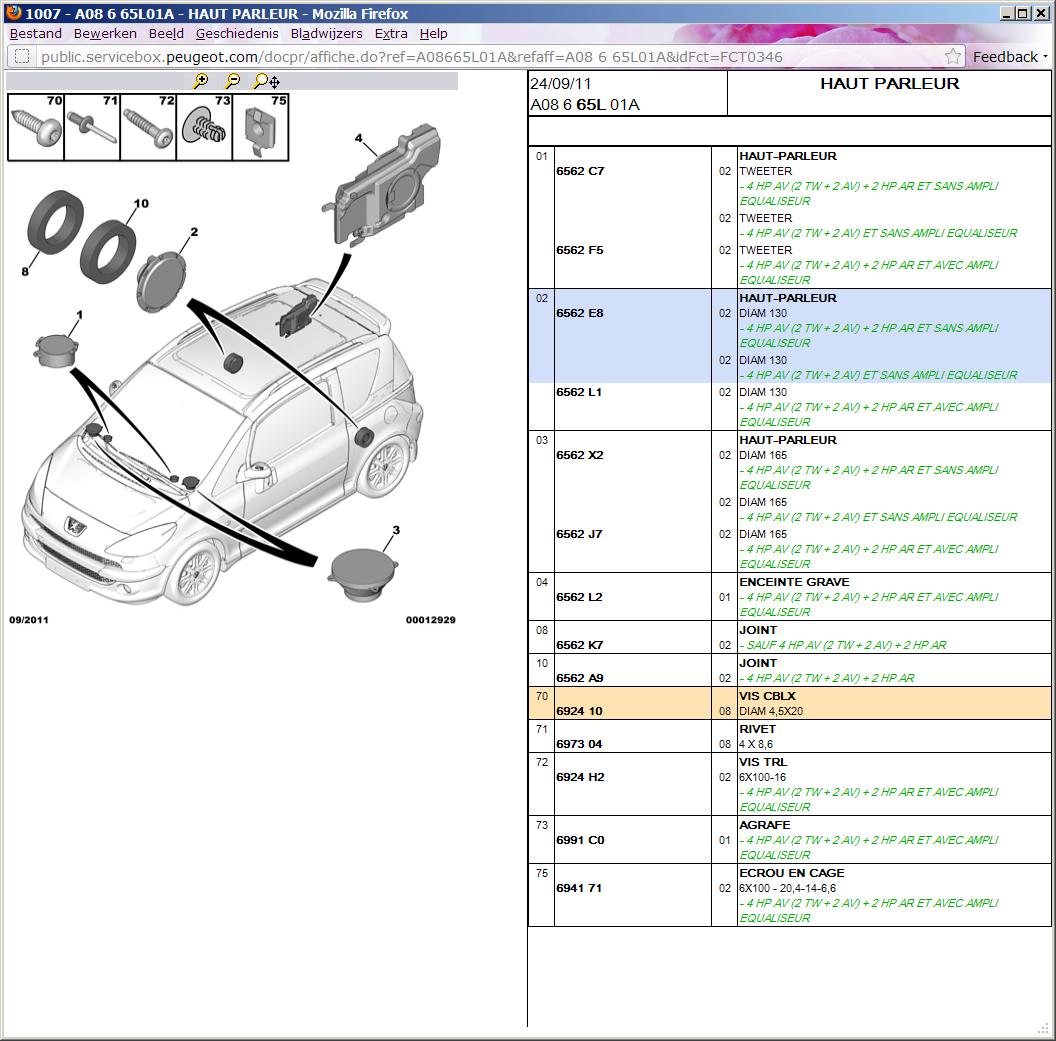
Task: Click the date 24/09/11
Action: tap(560, 83)
